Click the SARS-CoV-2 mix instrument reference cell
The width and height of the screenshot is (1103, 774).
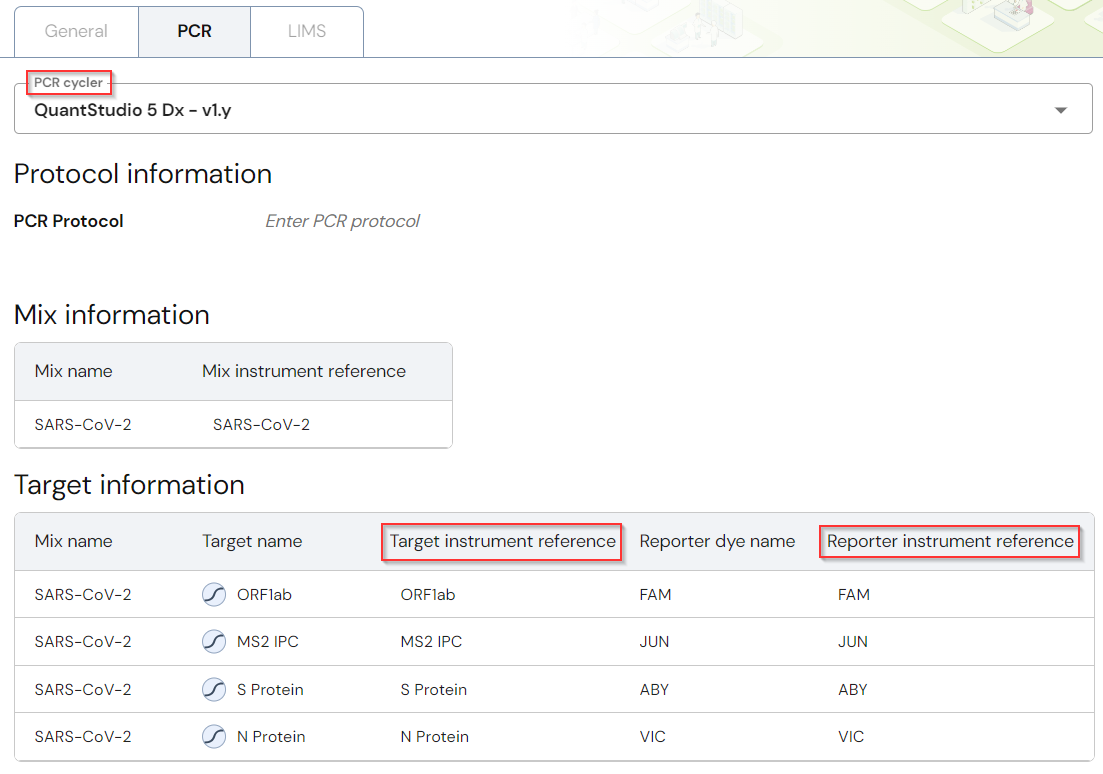[262, 425]
